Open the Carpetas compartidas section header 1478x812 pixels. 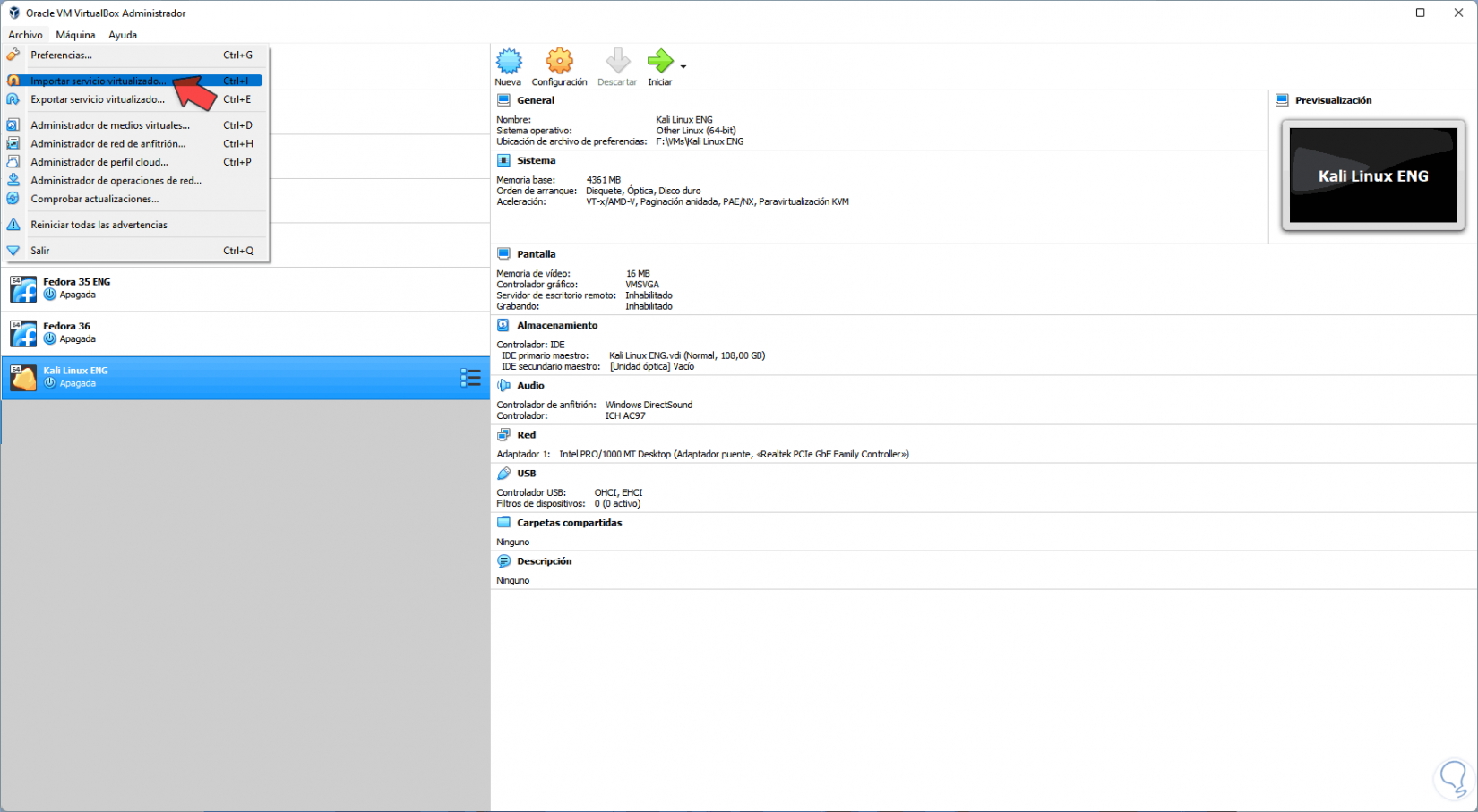tap(570, 523)
